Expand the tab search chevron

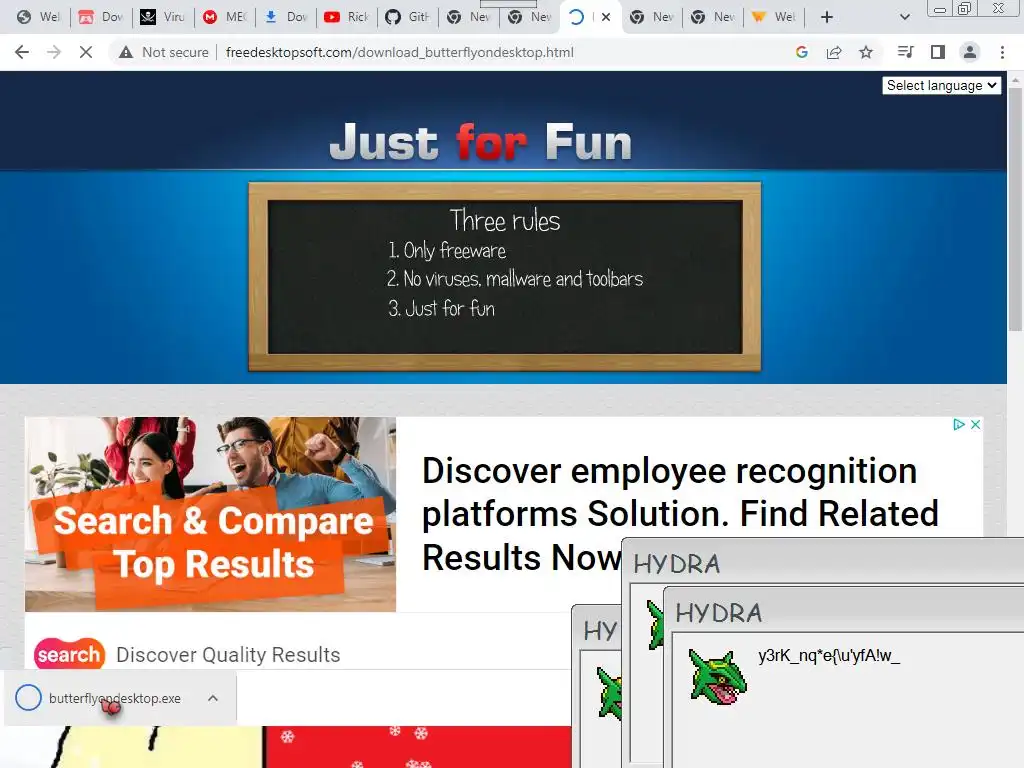point(904,17)
